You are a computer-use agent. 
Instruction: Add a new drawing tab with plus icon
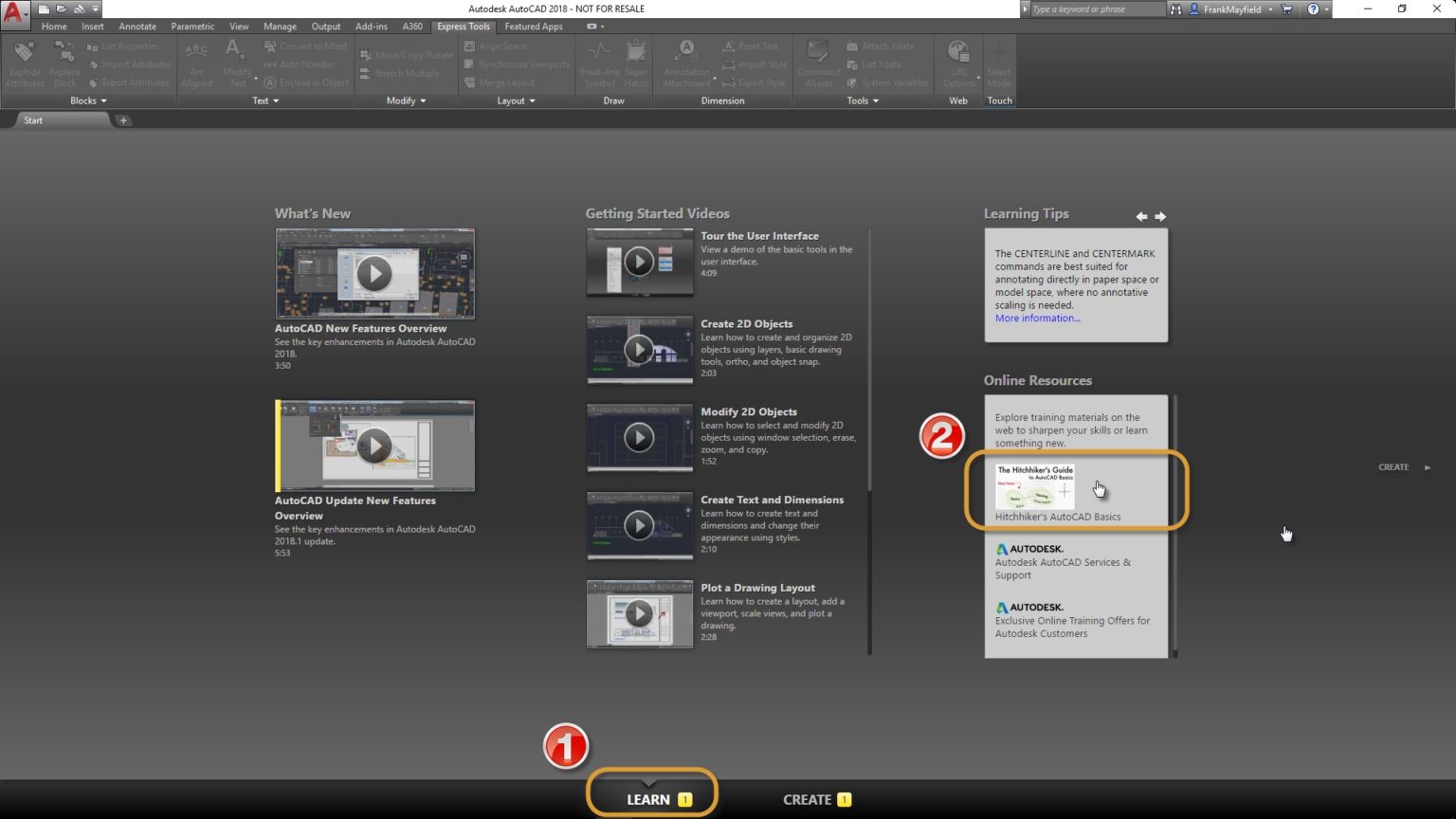pyautogui.click(x=123, y=120)
